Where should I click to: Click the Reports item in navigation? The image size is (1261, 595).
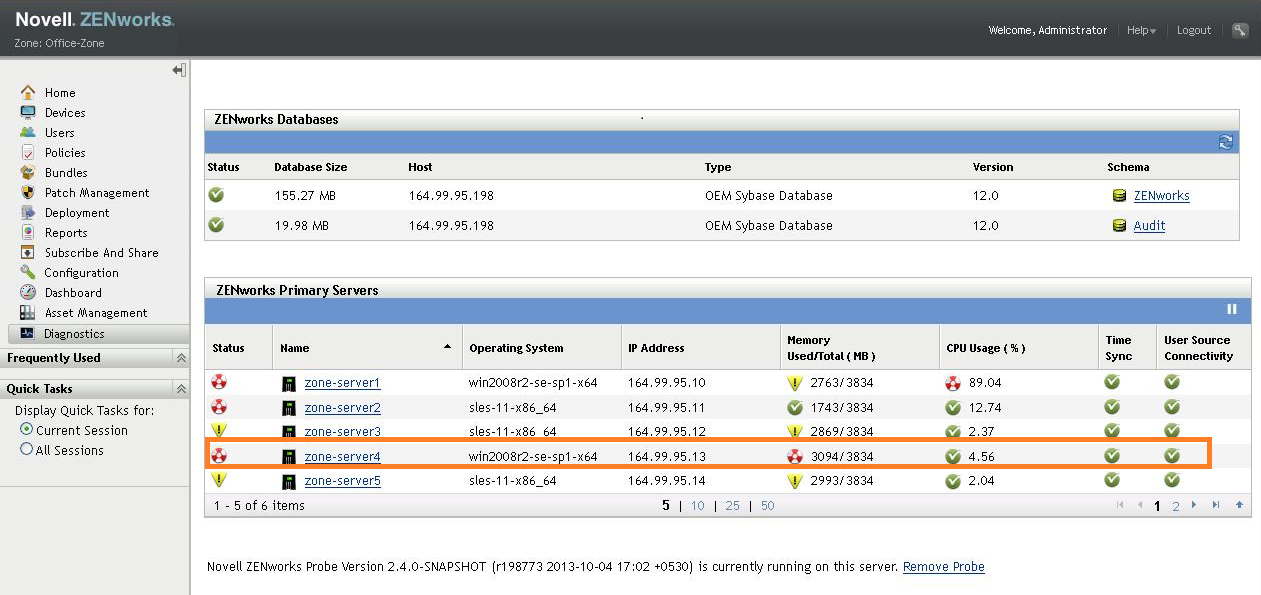(x=66, y=233)
